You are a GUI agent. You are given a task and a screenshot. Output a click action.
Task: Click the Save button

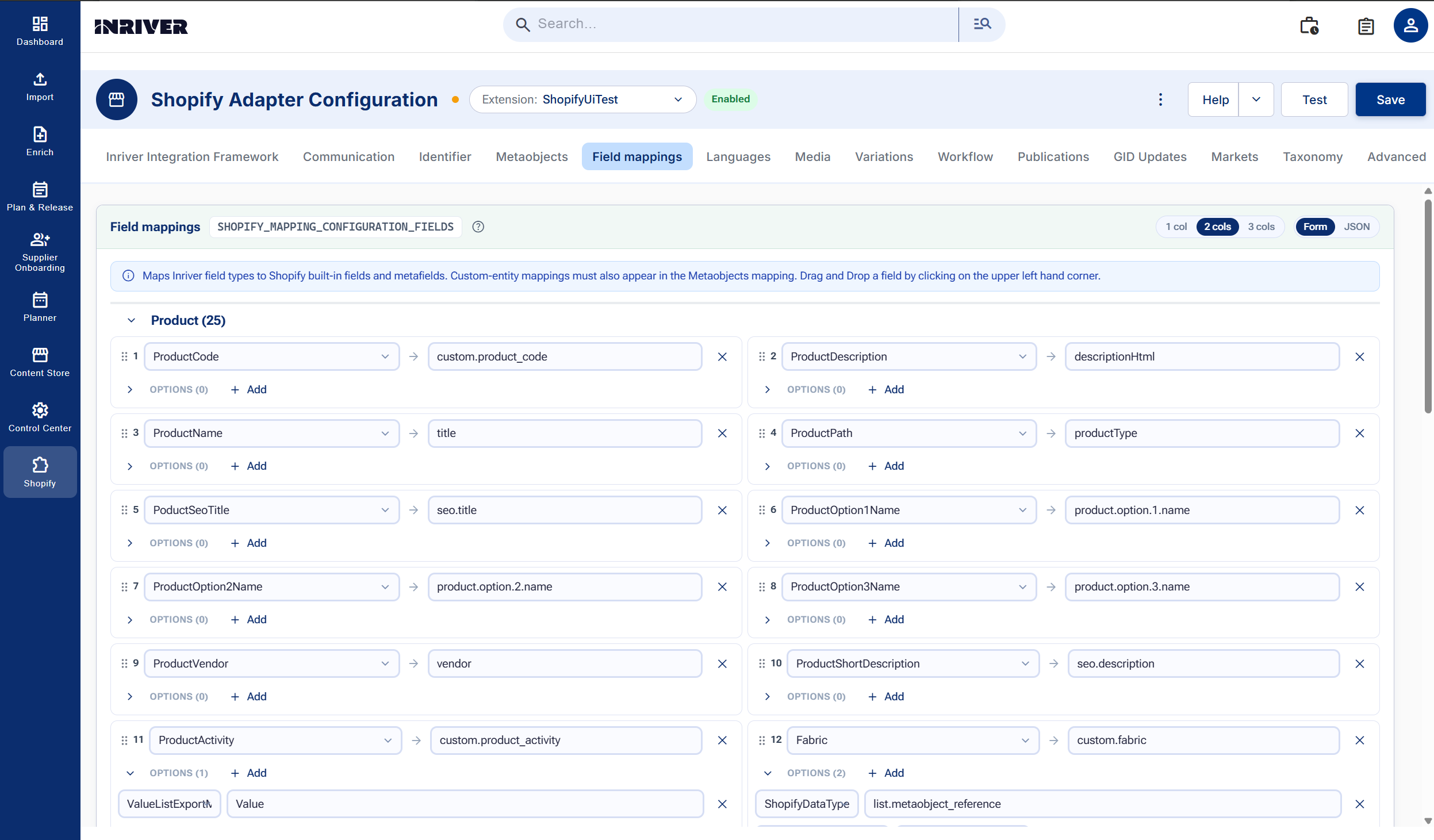(x=1390, y=99)
